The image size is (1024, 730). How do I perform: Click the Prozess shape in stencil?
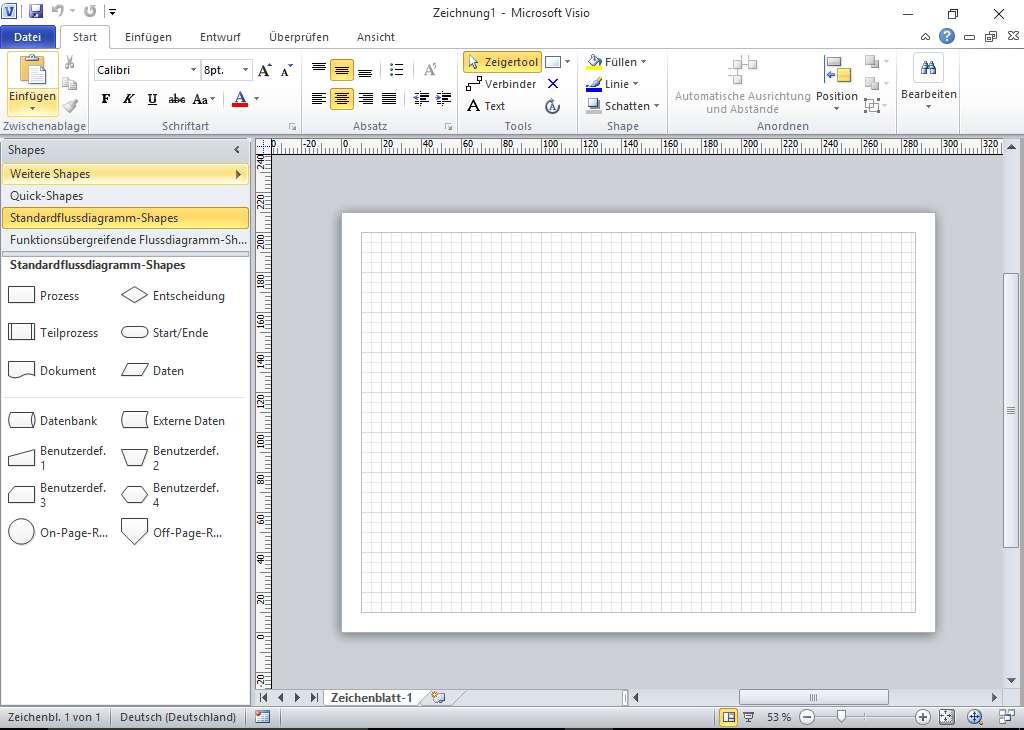point(22,296)
